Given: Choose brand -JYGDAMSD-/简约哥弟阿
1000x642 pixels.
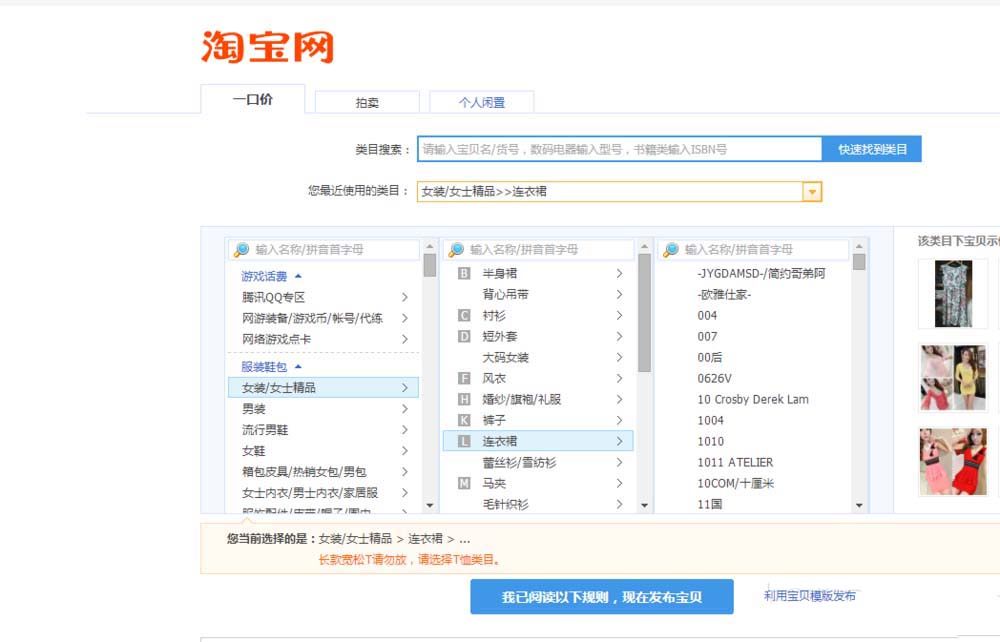Looking at the screenshot, I should coord(761,274).
